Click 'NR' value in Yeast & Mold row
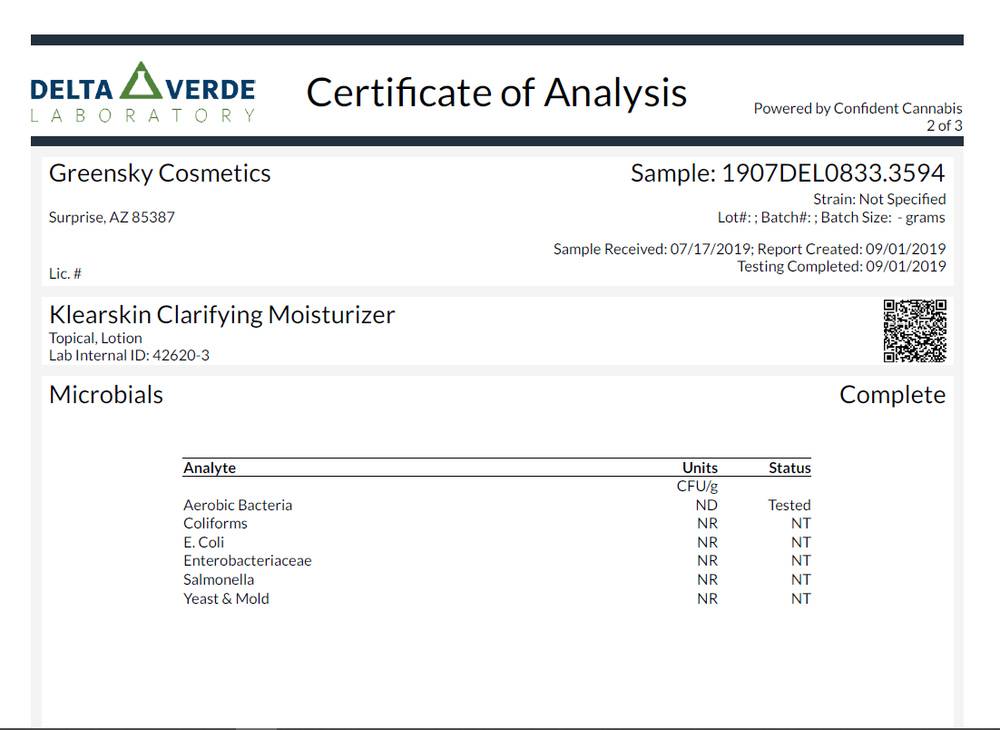Image resolution: width=1000 pixels, height=730 pixels. (707, 599)
